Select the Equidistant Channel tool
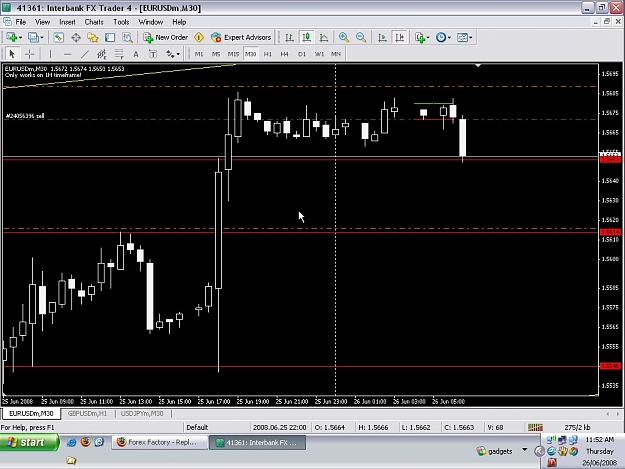Viewport: 625px width, 469px height. click(x=102, y=54)
